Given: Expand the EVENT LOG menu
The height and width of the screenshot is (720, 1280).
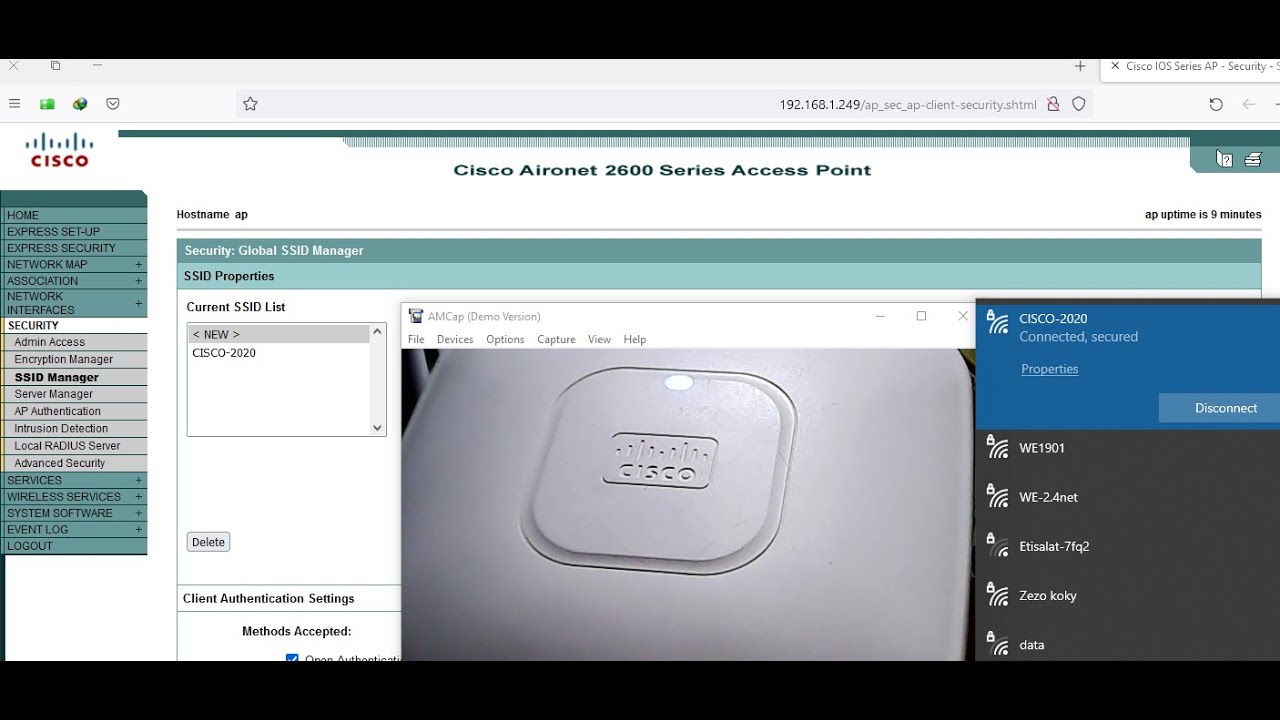Looking at the screenshot, I should pyautogui.click(x=139, y=530).
